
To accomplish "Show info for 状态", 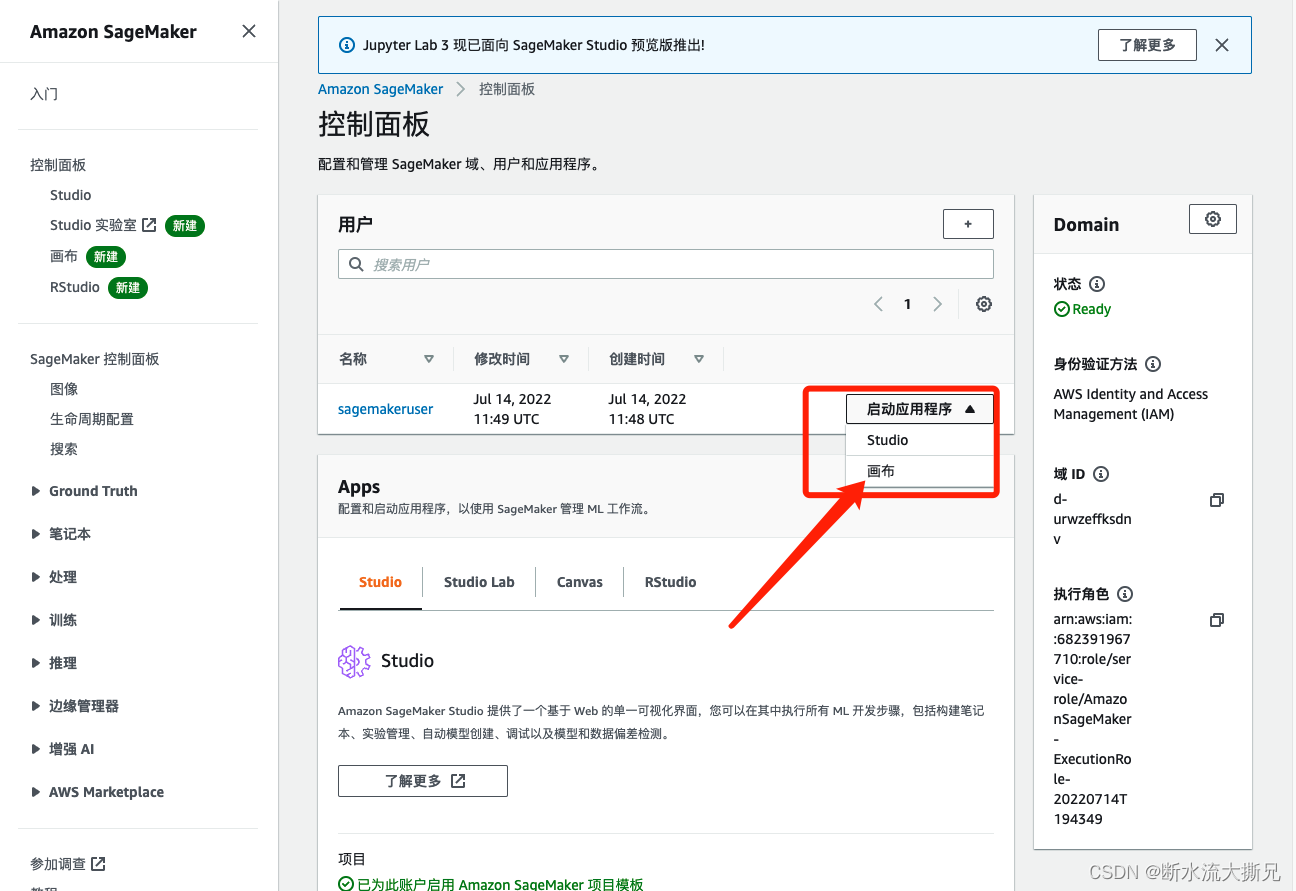I will coord(1096,284).
